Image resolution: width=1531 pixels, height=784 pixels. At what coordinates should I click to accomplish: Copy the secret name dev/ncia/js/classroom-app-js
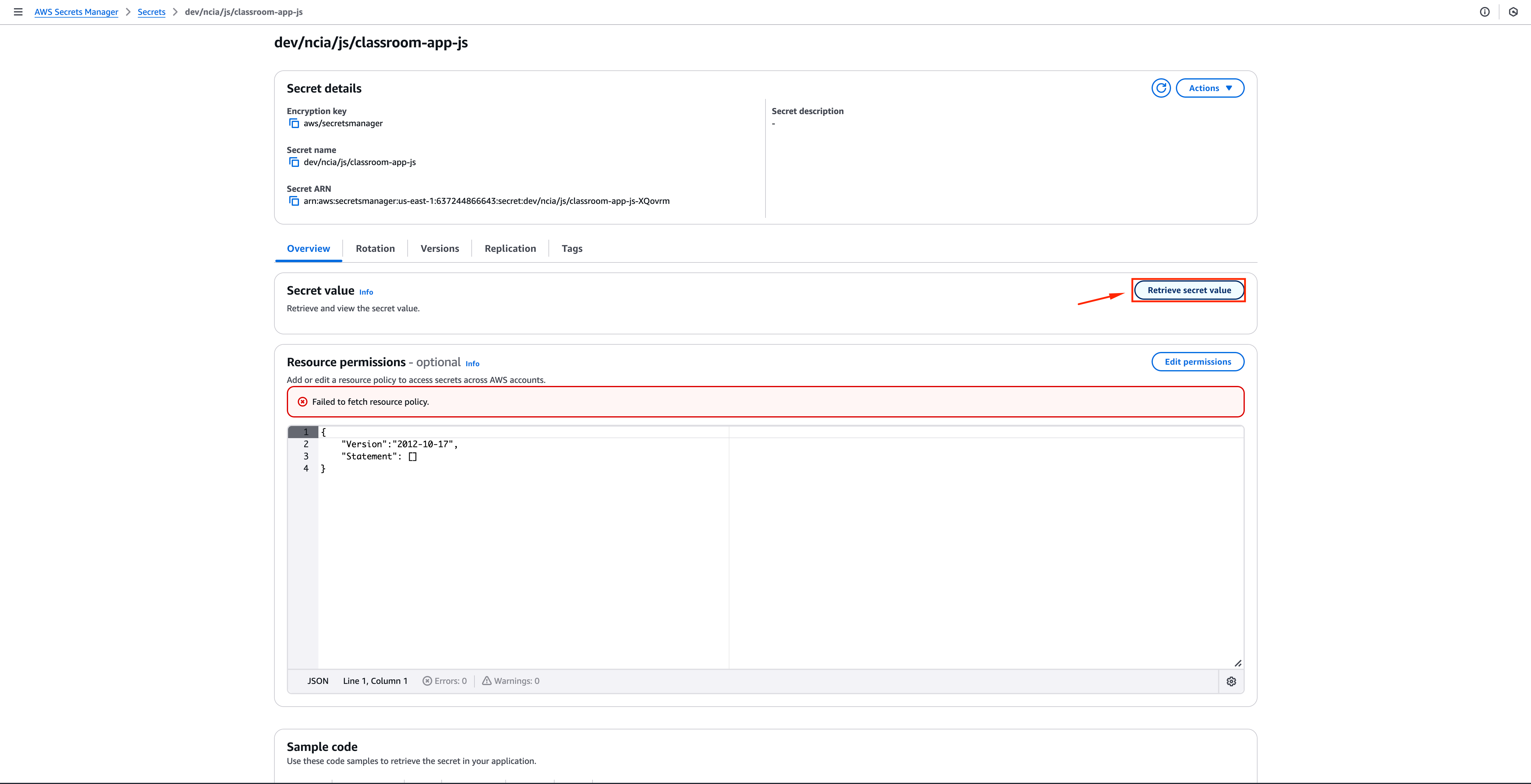coord(294,162)
